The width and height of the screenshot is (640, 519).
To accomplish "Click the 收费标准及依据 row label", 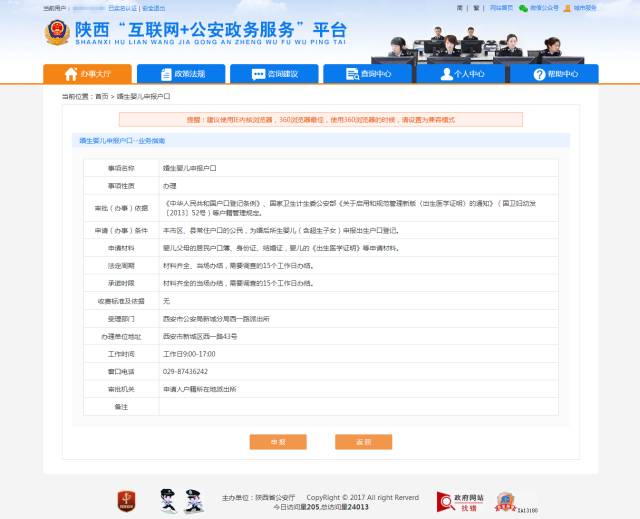I will click(121, 301).
